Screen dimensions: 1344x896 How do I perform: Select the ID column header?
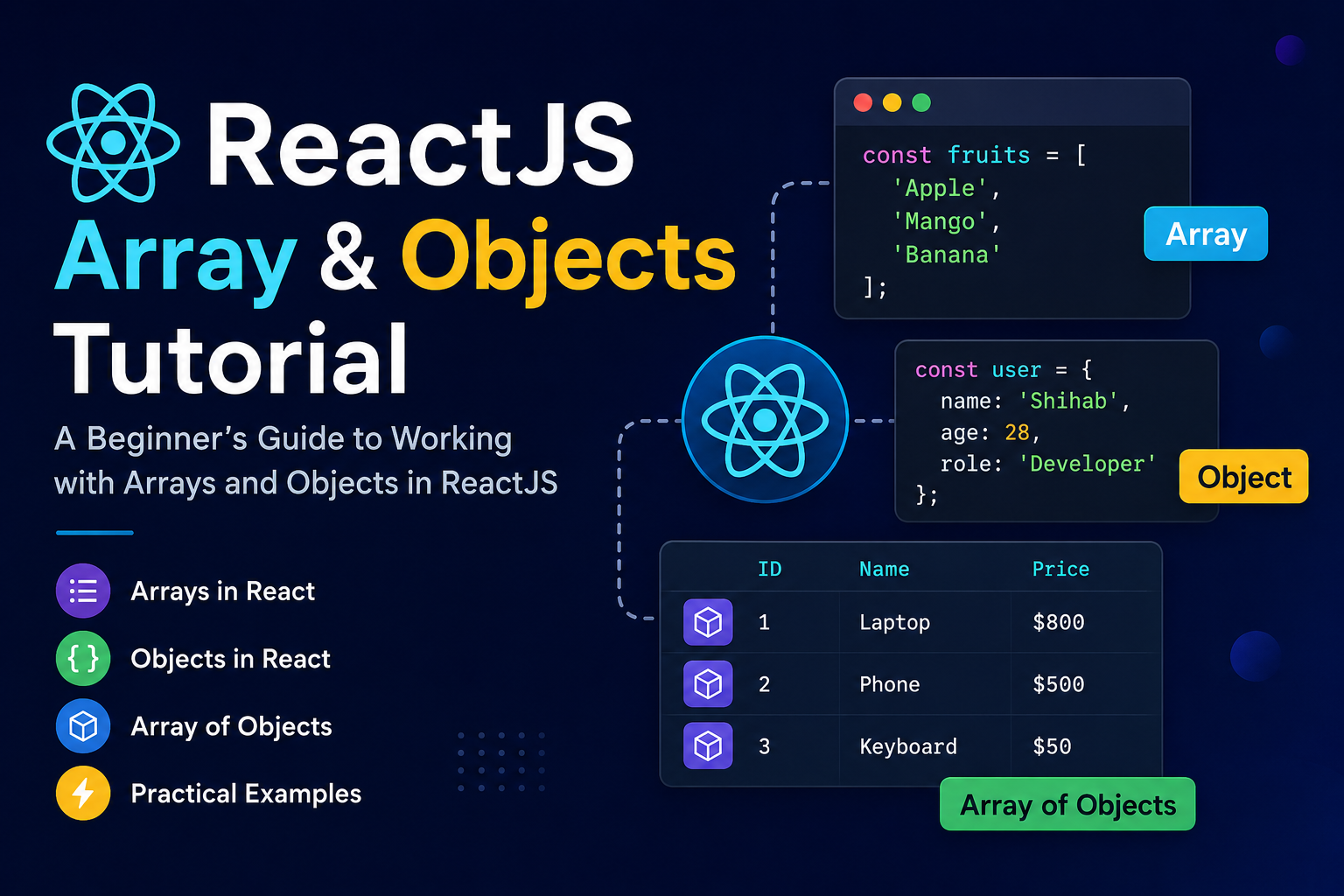[770, 569]
